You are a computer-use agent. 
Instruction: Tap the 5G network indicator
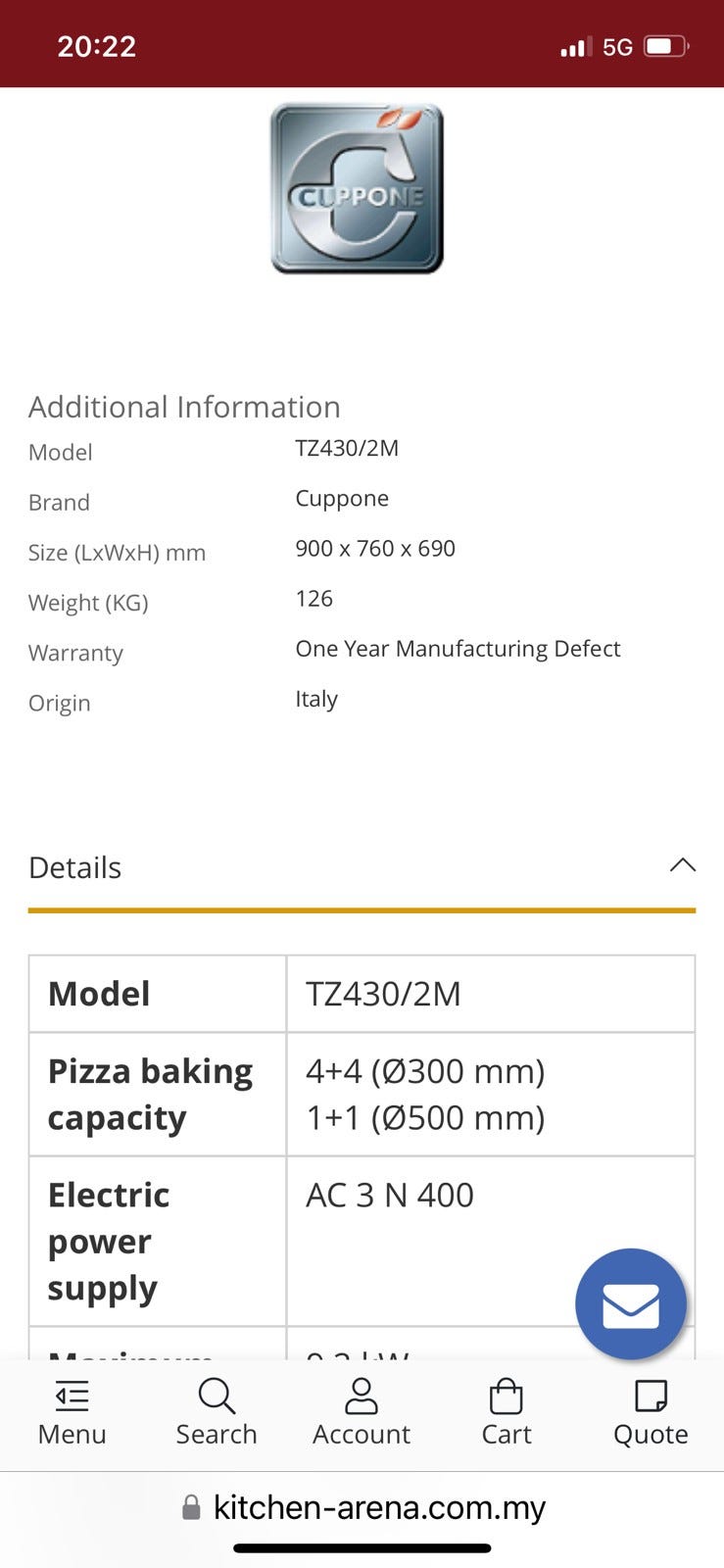617,46
